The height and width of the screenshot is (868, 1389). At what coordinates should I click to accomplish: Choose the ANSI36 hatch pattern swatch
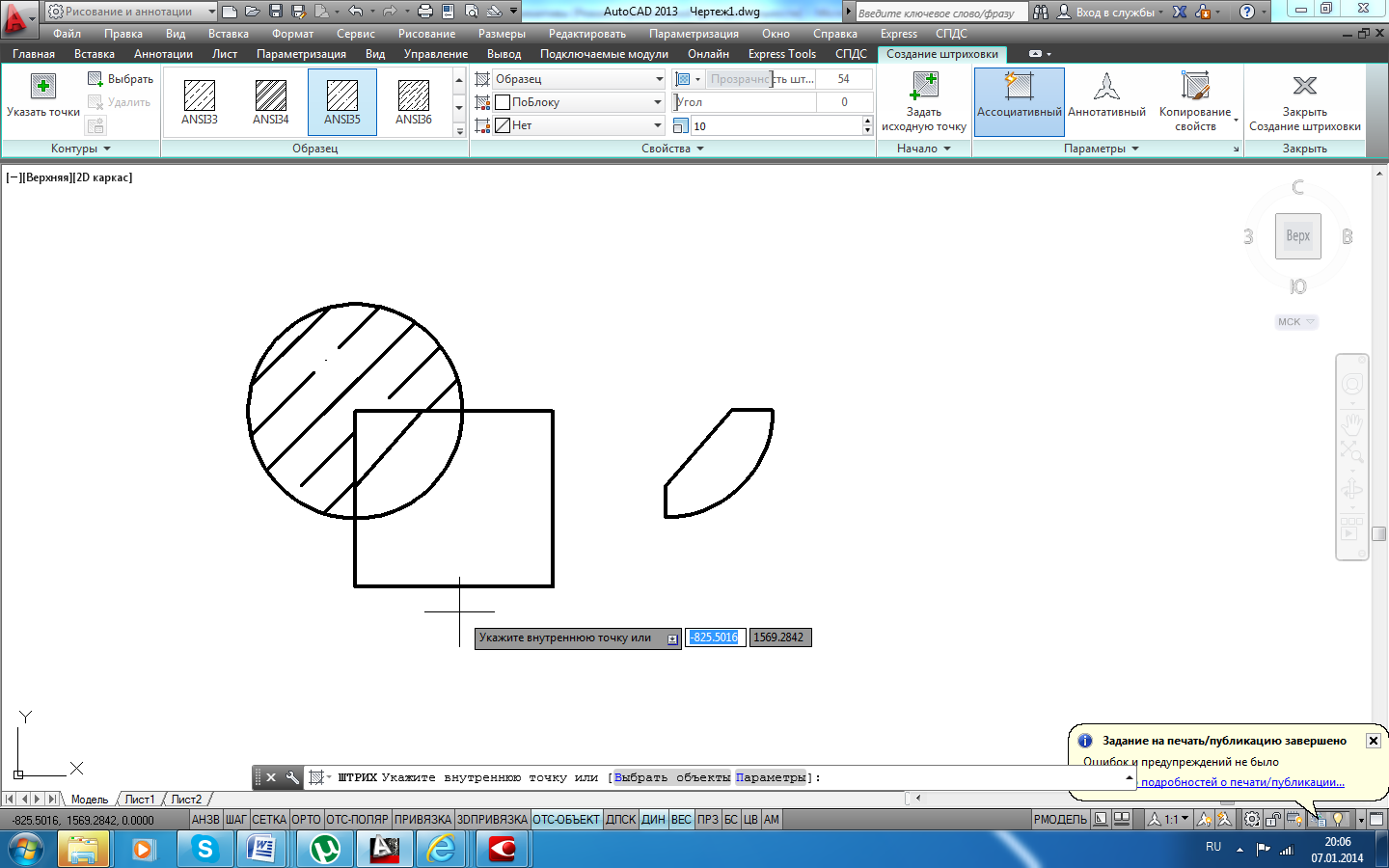click(x=414, y=100)
